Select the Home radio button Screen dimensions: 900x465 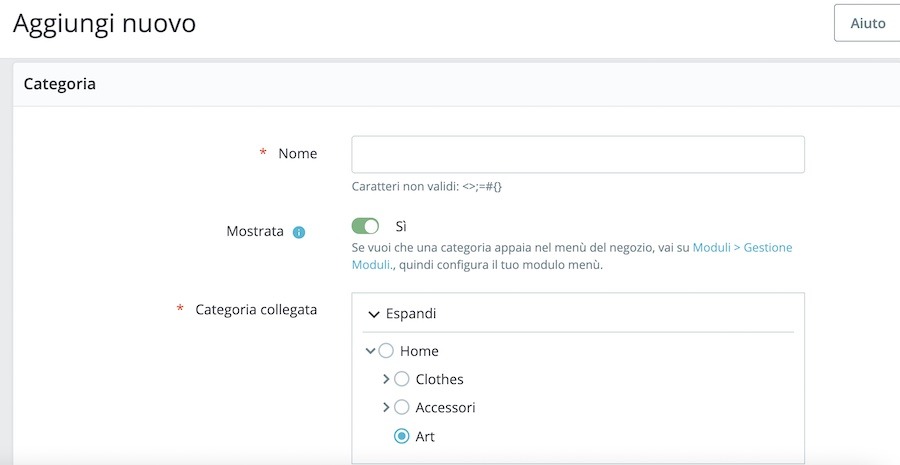point(386,351)
